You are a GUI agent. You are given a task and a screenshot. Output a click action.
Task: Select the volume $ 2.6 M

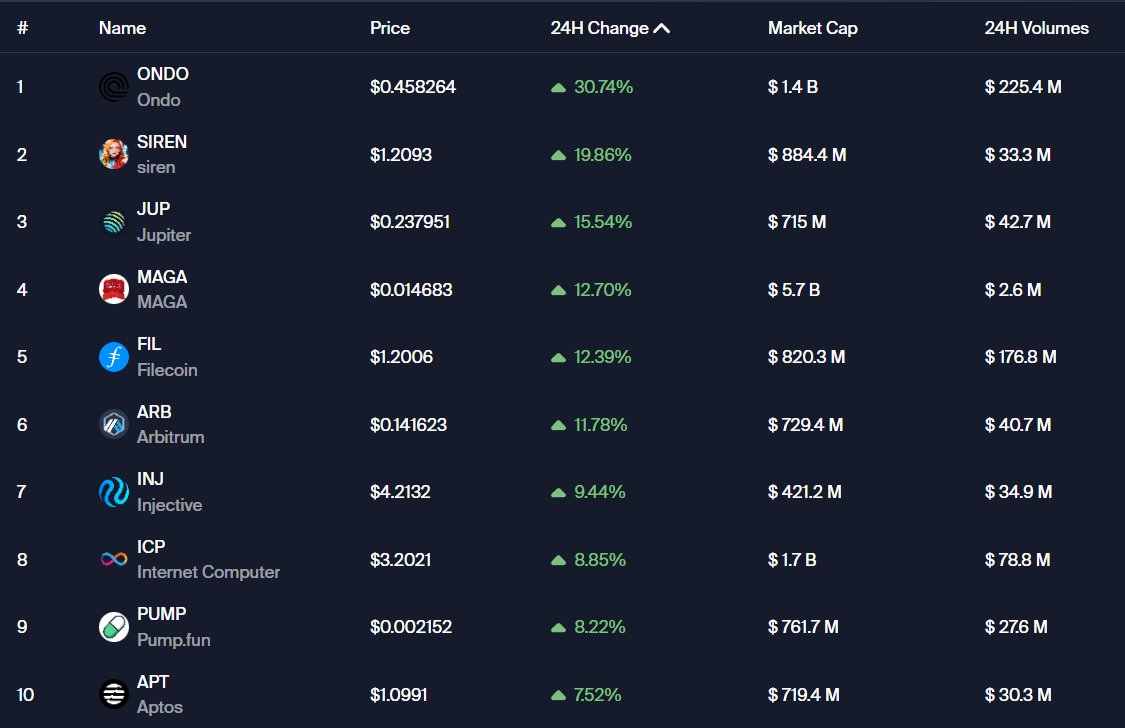(1013, 290)
